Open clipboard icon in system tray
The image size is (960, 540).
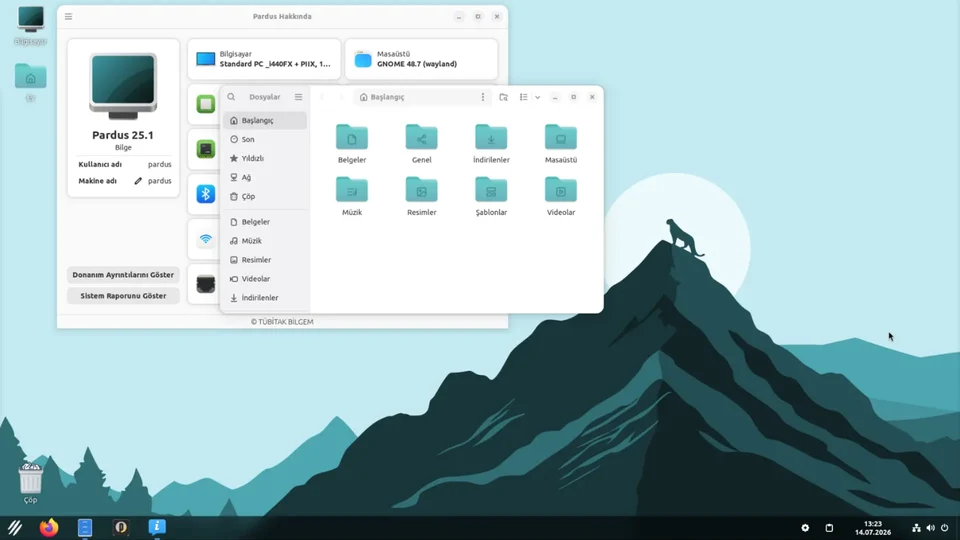829,528
